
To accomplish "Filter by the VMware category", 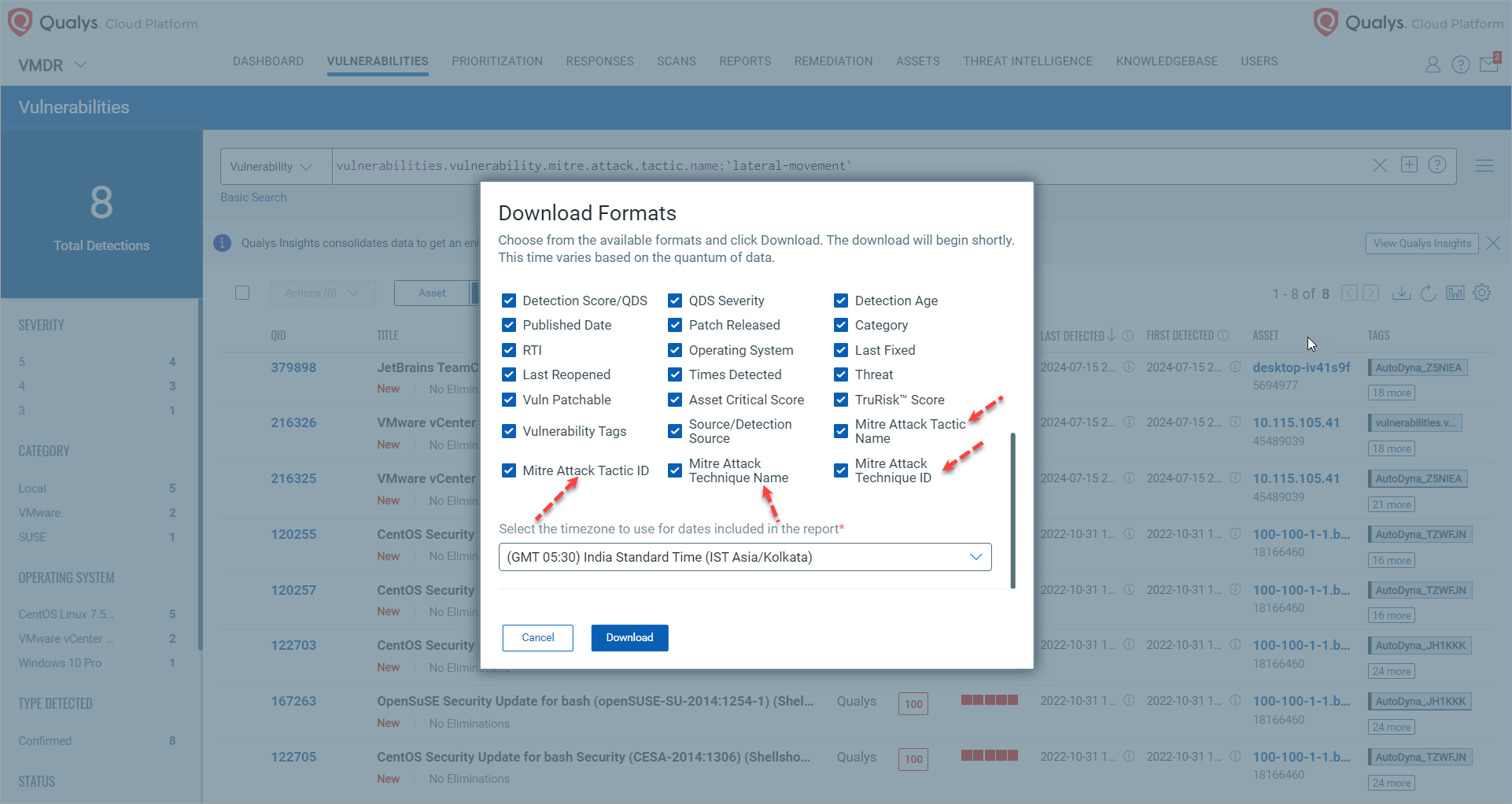I will [40, 513].
